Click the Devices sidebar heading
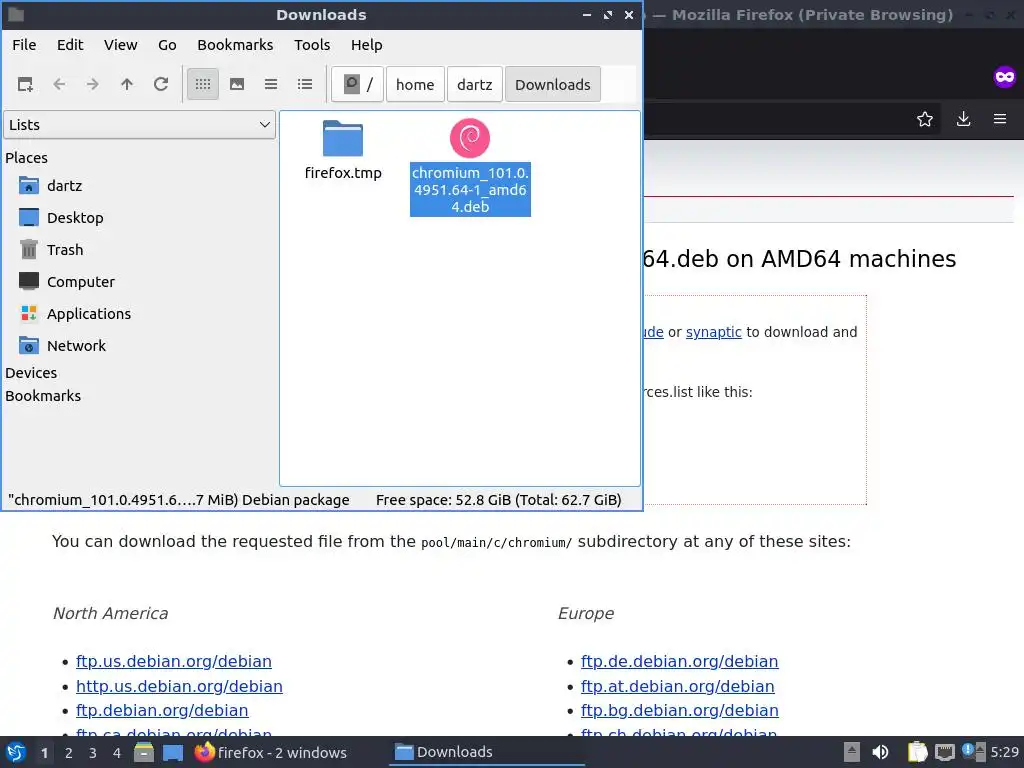The height and width of the screenshot is (768, 1024). (x=31, y=373)
